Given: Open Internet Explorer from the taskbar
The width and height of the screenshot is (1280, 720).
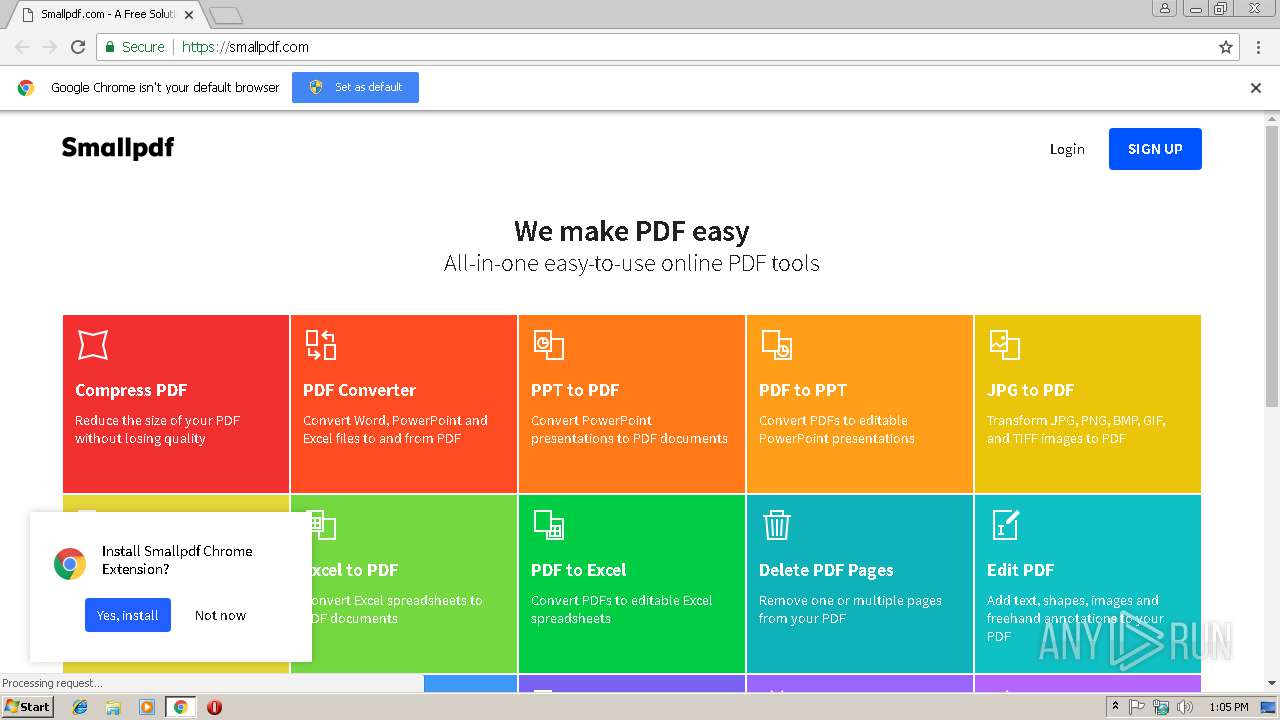Looking at the screenshot, I should tap(80, 707).
